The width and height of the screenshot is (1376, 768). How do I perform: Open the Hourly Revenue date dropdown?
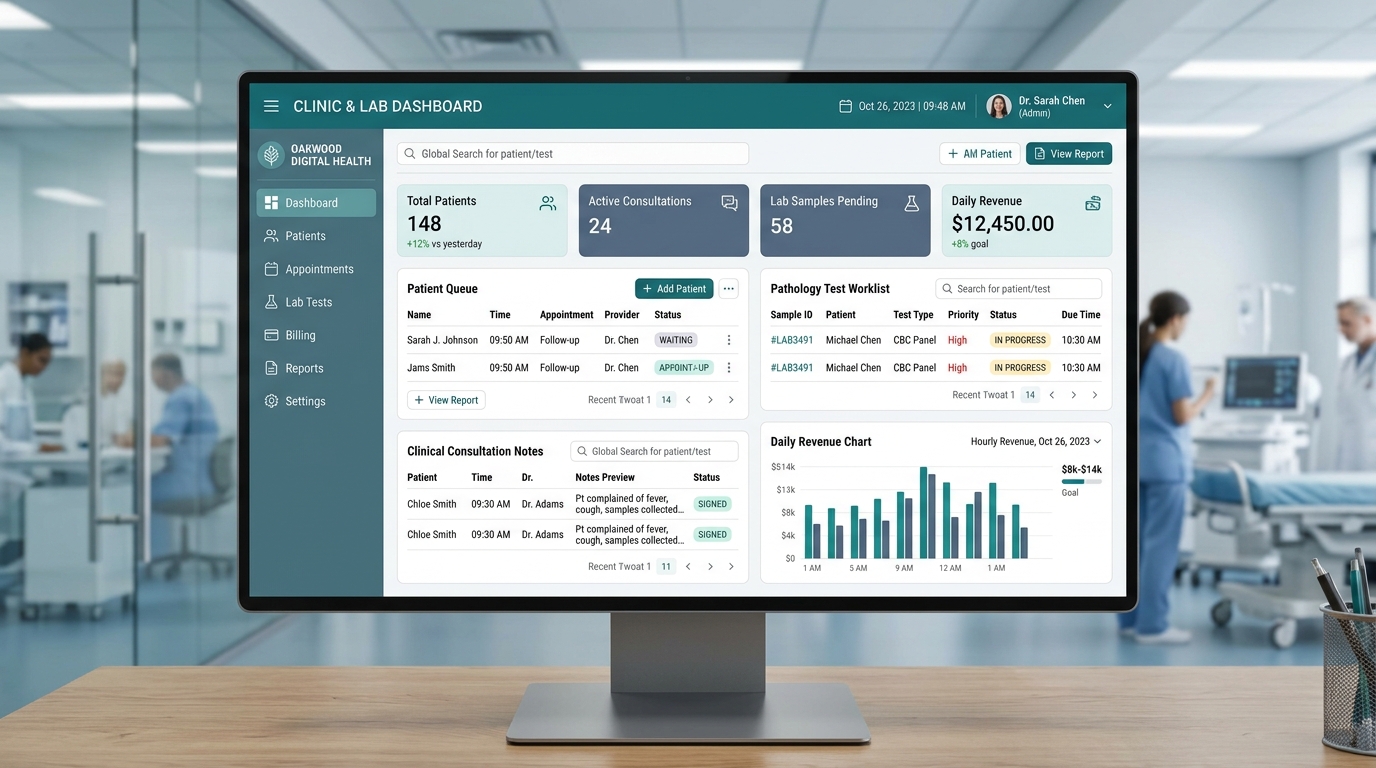coord(1036,441)
